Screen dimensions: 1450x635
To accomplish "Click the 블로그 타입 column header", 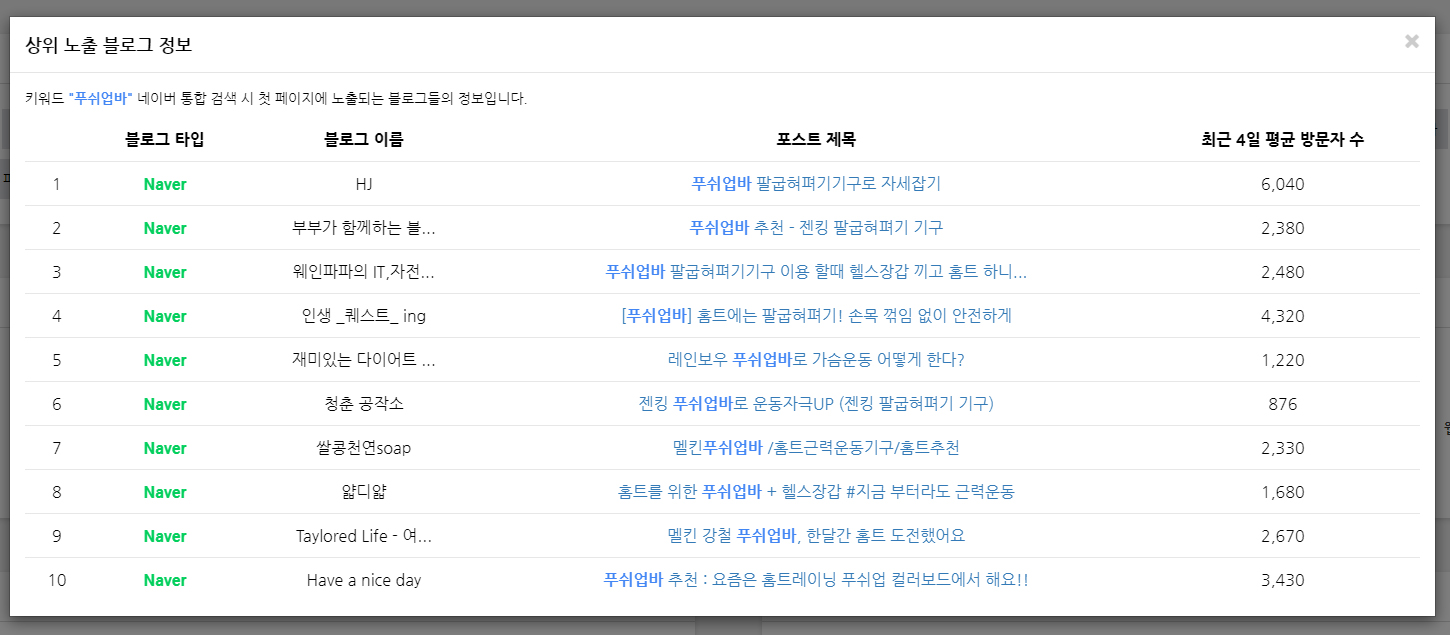I will [x=165, y=139].
